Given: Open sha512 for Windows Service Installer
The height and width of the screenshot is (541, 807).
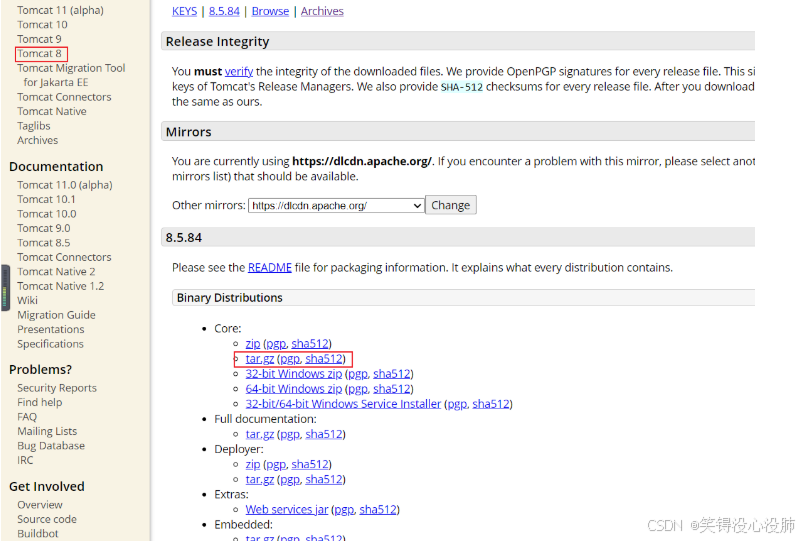Looking at the screenshot, I should (491, 404).
